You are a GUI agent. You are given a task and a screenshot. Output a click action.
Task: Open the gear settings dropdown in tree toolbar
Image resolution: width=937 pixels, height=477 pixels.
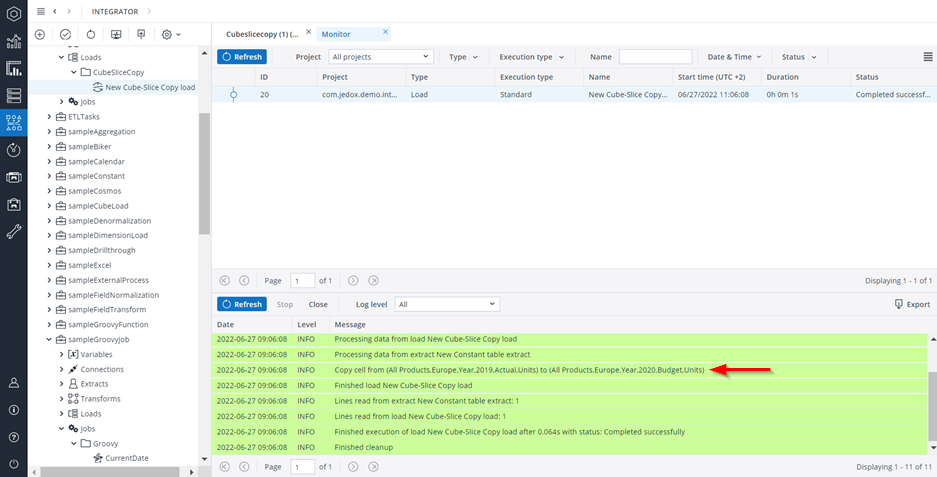(171, 35)
